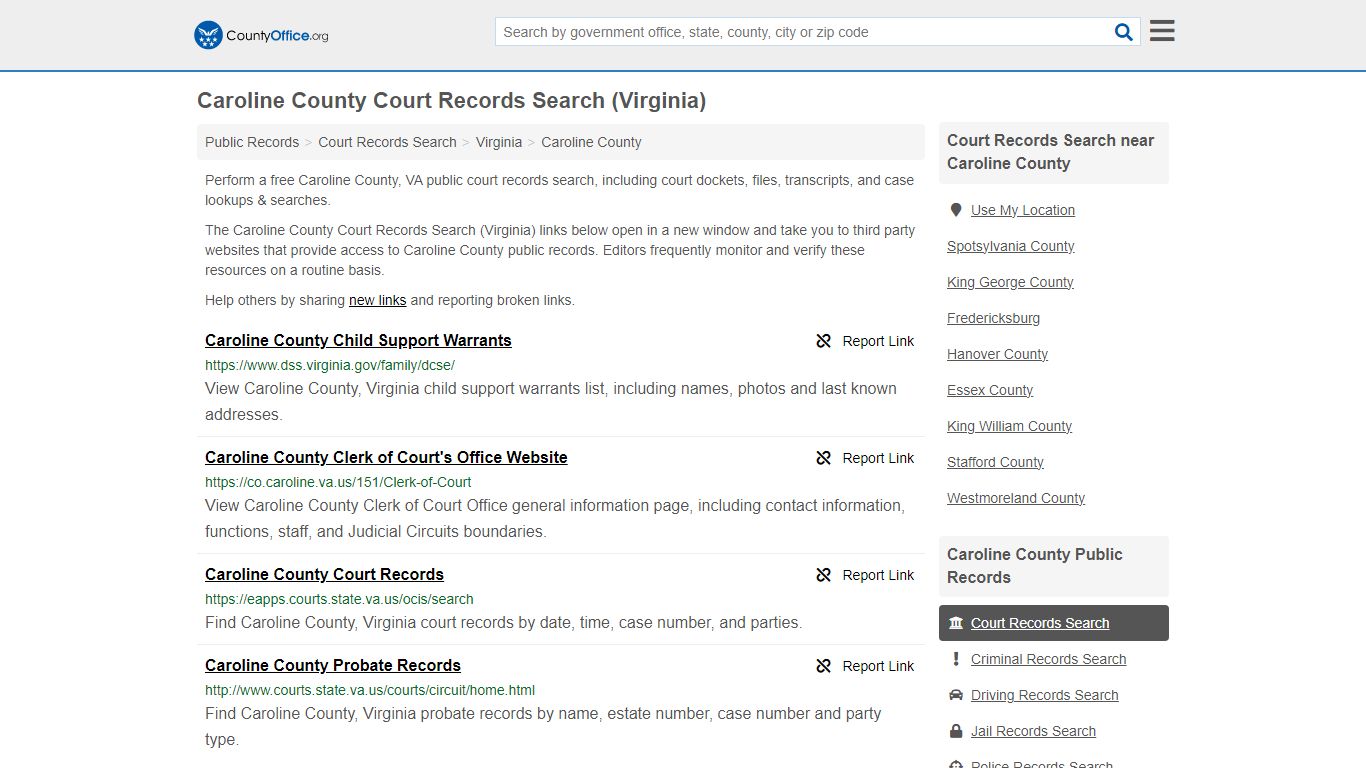The height and width of the screenshot is (768, 1366).
Task: Click Report Link text for Court Records entry
Action: (x=878, y=575)
